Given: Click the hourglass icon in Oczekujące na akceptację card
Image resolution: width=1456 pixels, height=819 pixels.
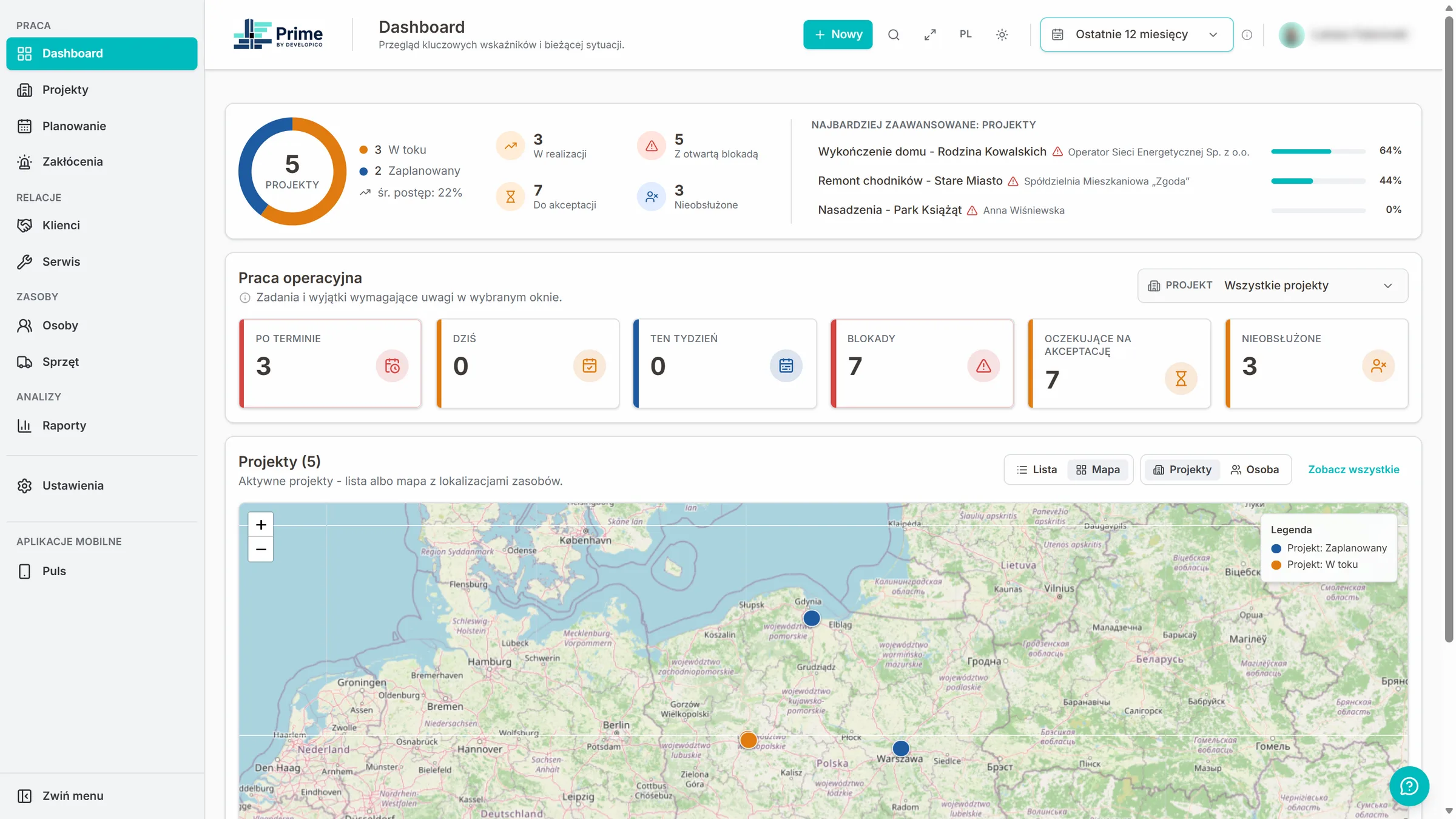Looking at the screenshot, I should [x=1181, y=379].
